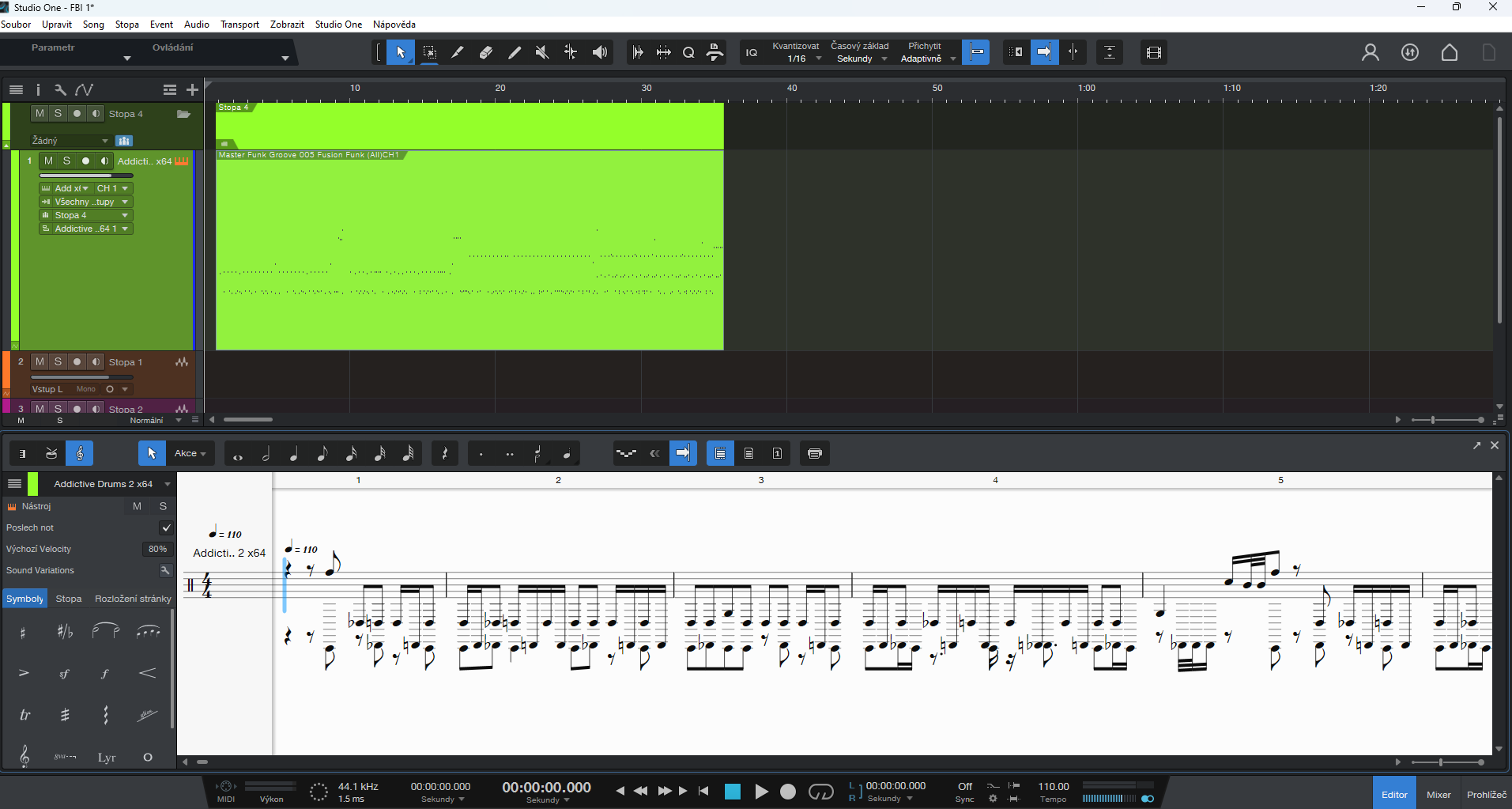Open the Transport menu

[239, 25]
